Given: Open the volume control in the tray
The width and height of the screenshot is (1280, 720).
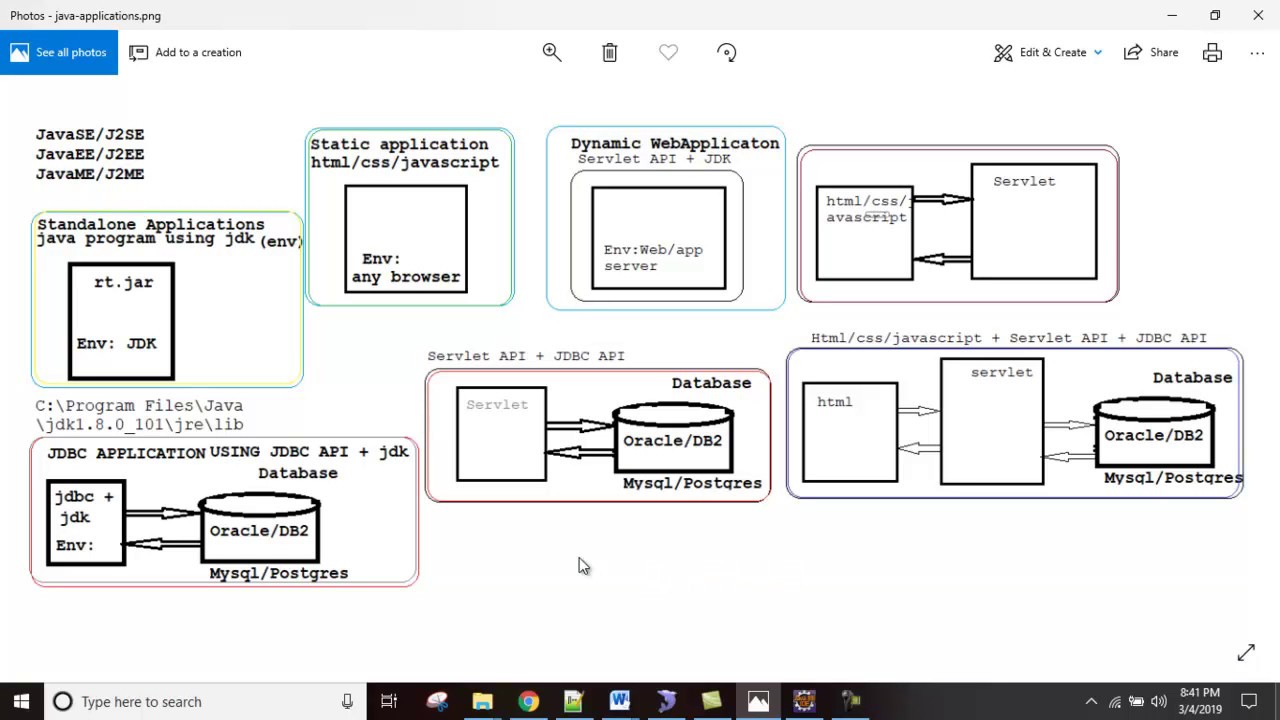Looking at the screenshot, I should click(1159, 701).
